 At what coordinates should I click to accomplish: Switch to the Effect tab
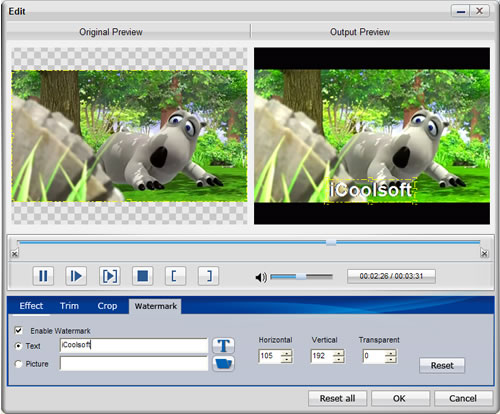coord(31,306)
